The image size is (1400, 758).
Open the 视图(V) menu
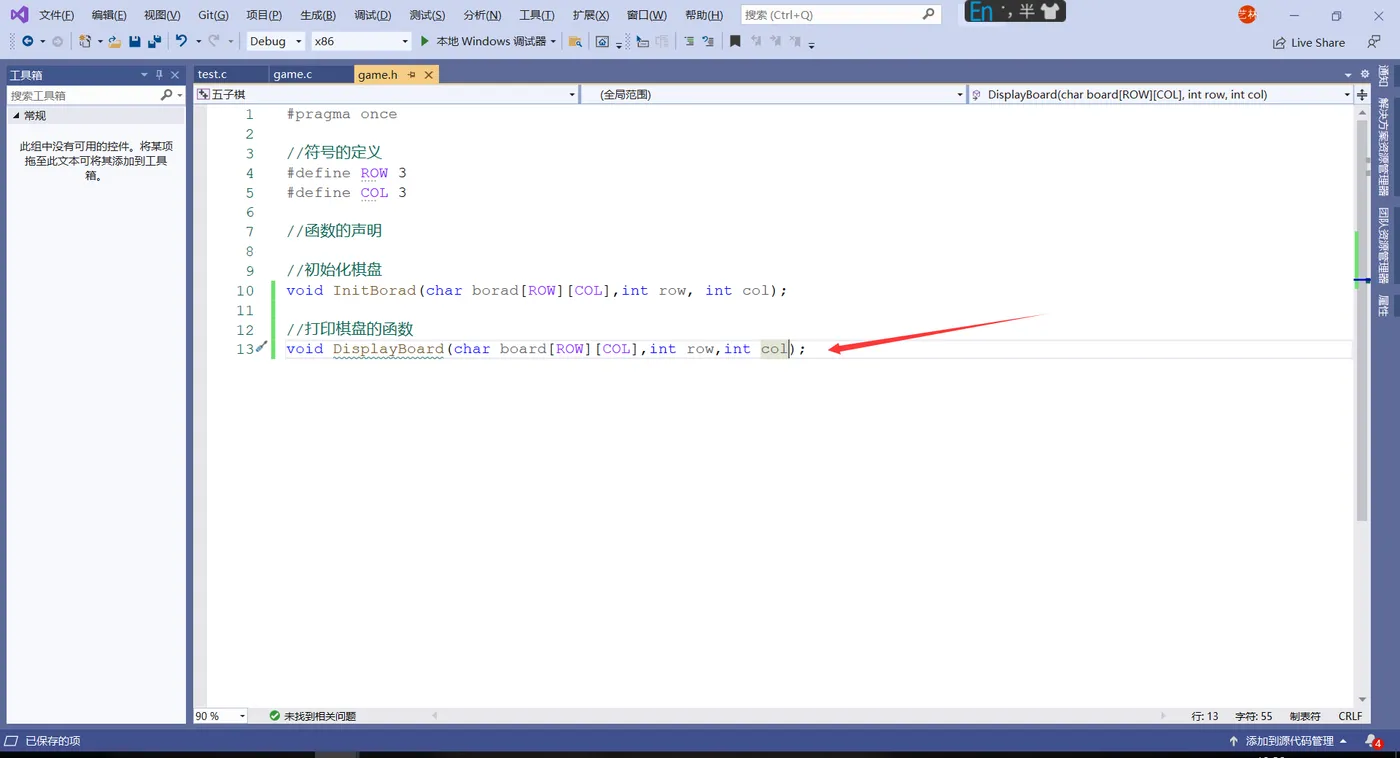click(x=162, y=15)
